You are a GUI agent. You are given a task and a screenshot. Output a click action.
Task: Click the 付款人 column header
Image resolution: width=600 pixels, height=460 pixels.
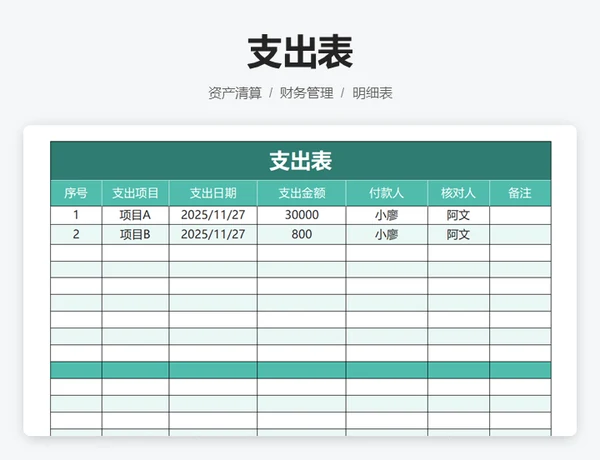pos(386,193)
